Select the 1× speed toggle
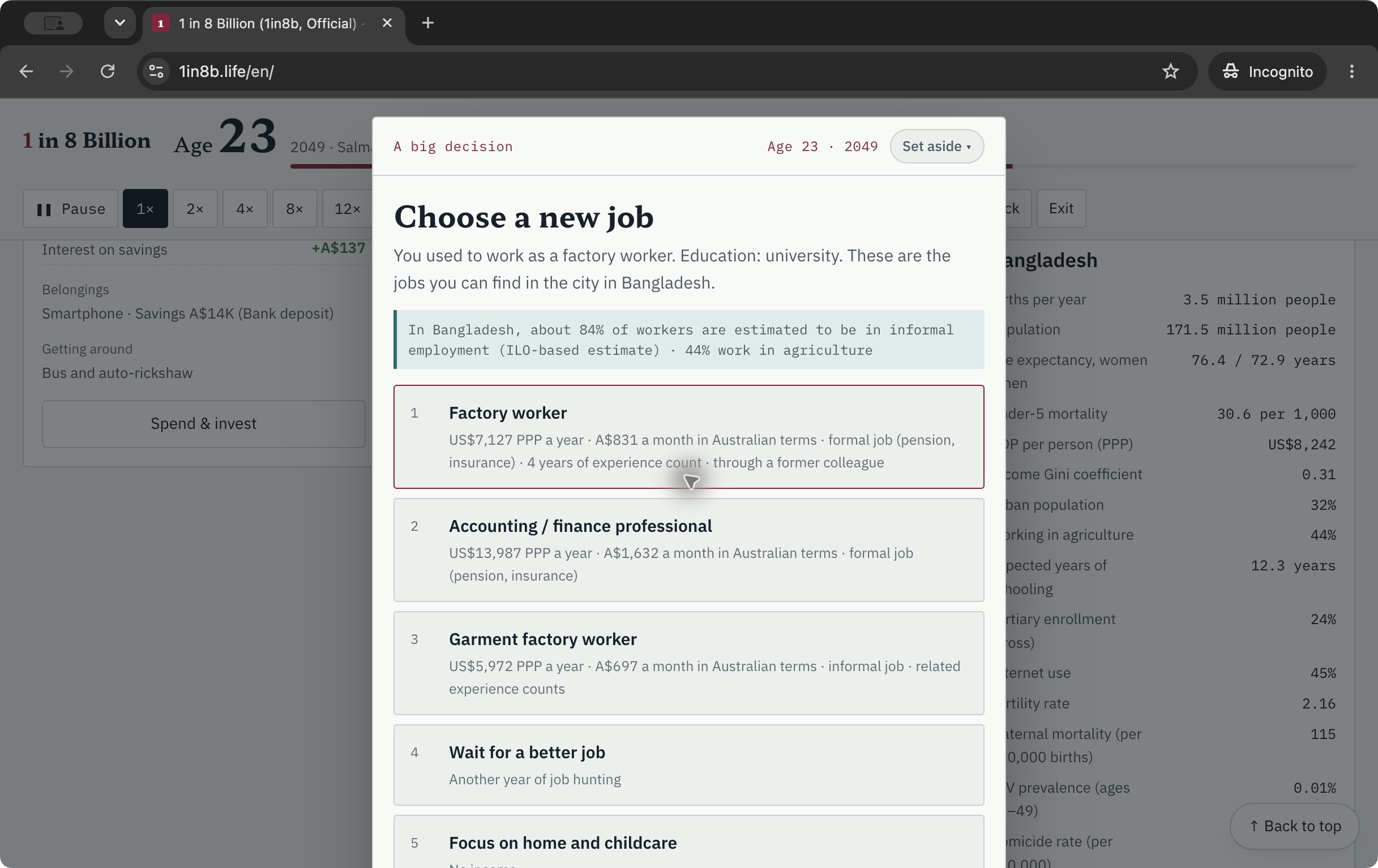 coord(145,209)
